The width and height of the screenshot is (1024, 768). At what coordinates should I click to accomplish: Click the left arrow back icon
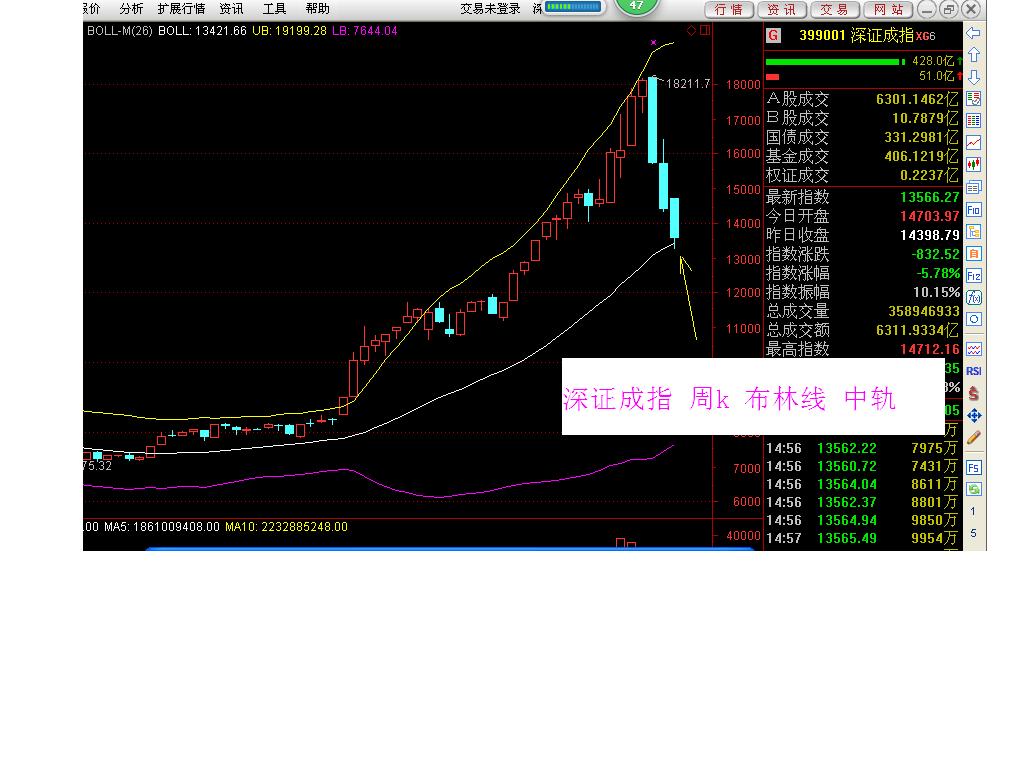pos(973,33)
